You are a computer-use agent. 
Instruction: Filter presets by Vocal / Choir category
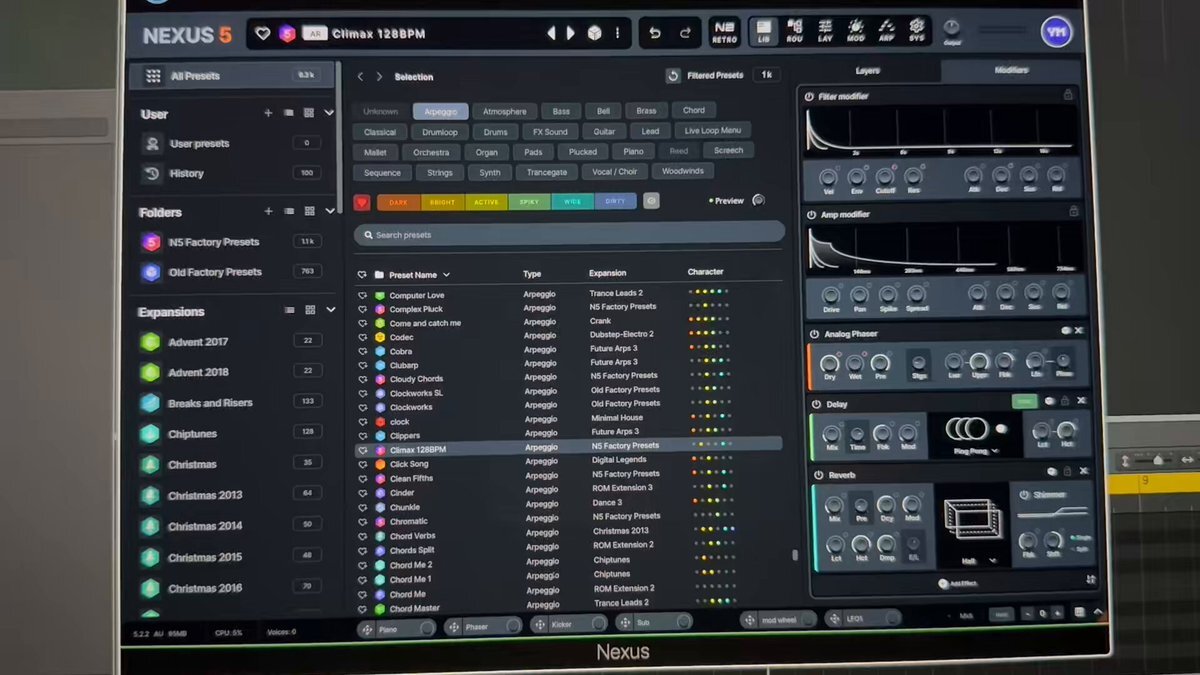(615, 172)
